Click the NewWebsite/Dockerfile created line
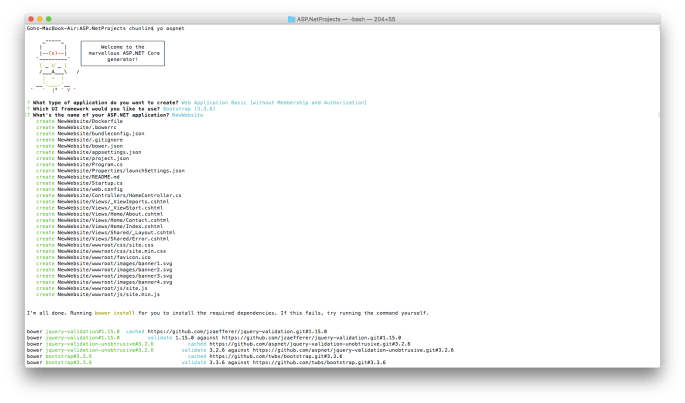 coord(82,121)
